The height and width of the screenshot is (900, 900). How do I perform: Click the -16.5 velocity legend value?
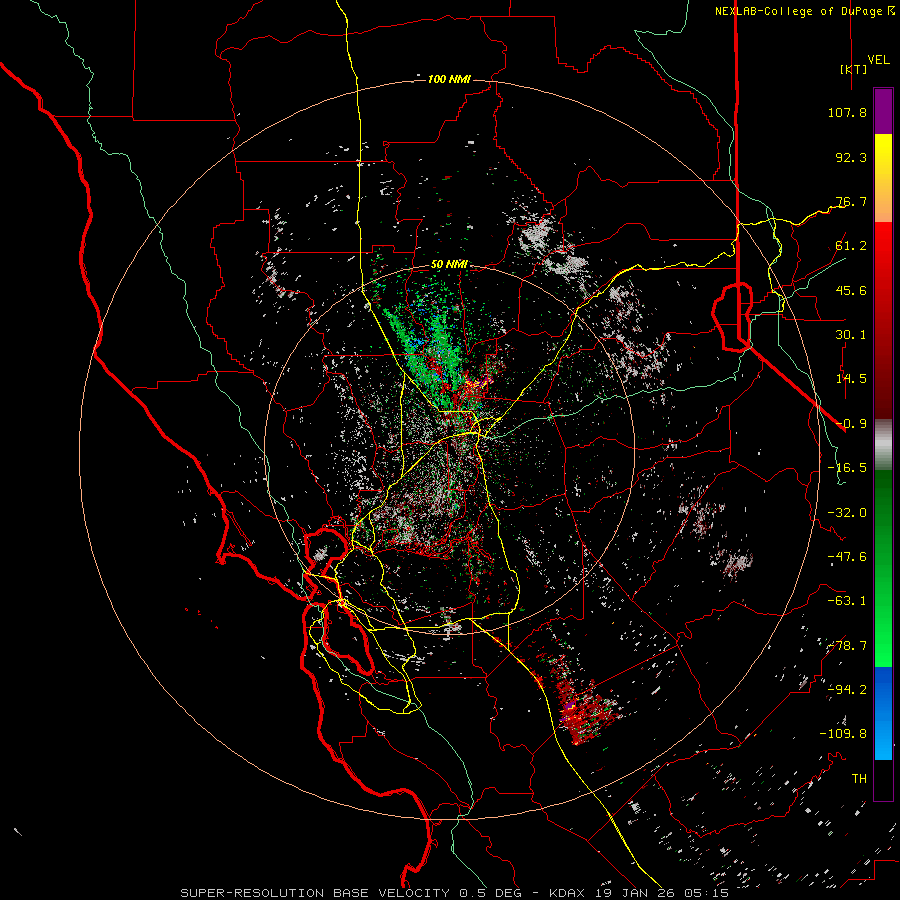click(847, 468)
